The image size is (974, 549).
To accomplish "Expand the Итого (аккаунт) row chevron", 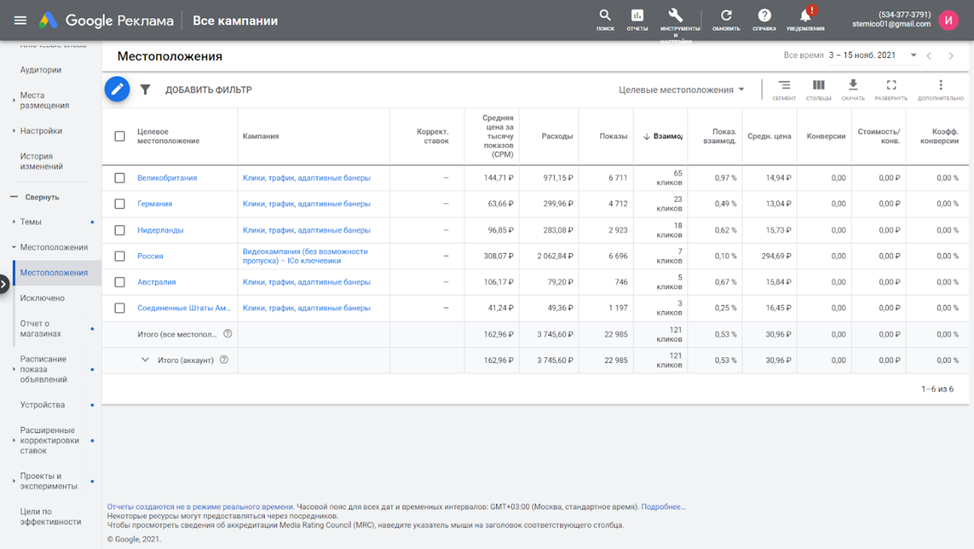I will point(145,360).
